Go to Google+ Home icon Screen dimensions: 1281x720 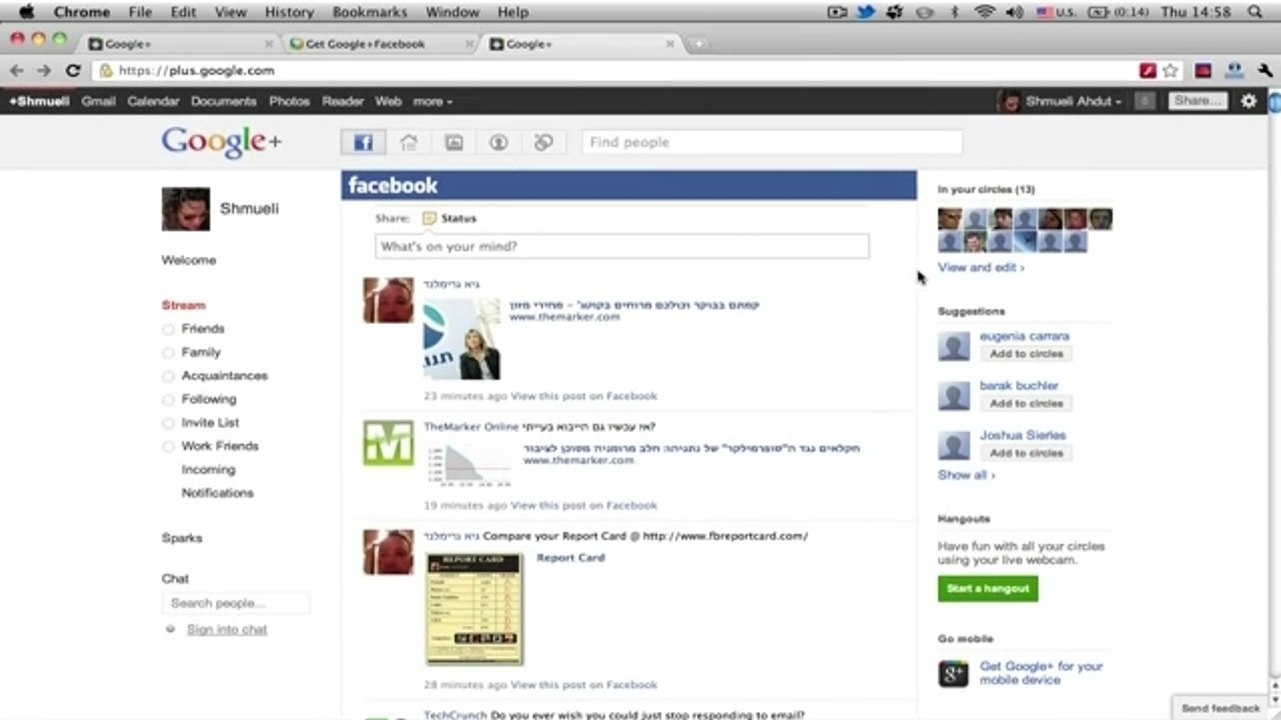(x=408, y=142)
